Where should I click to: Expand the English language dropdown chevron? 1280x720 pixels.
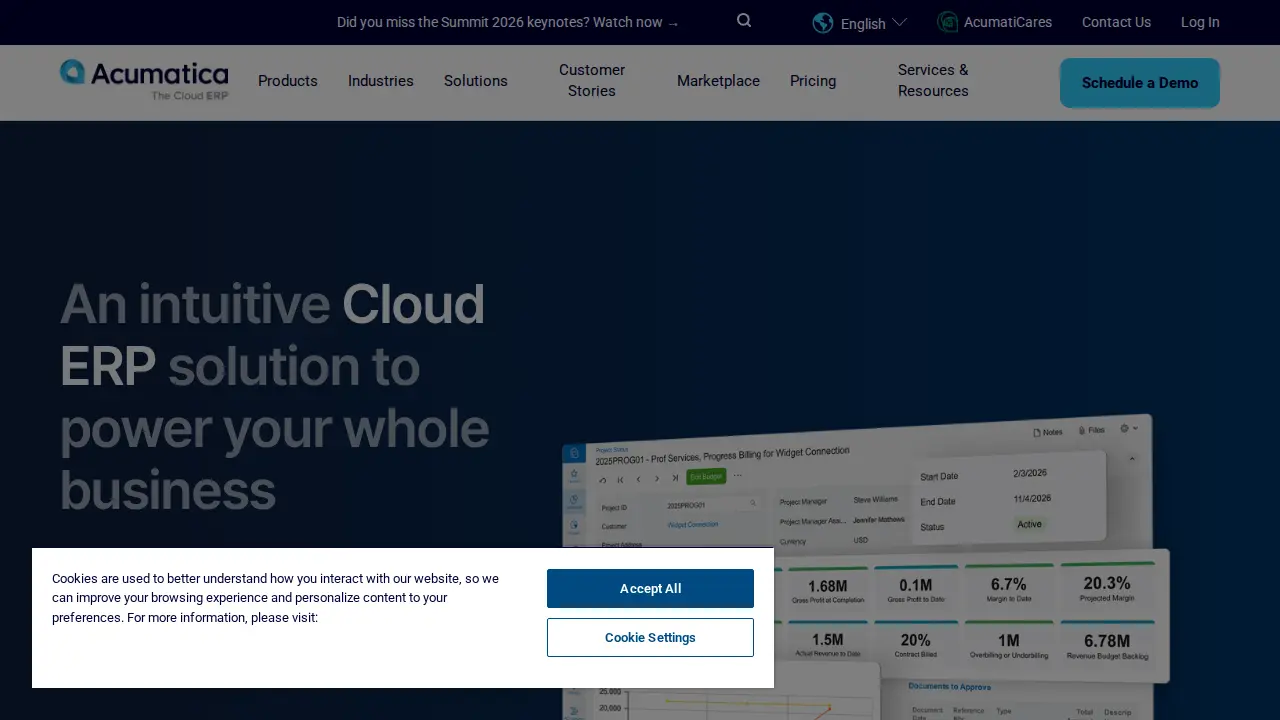899,22
